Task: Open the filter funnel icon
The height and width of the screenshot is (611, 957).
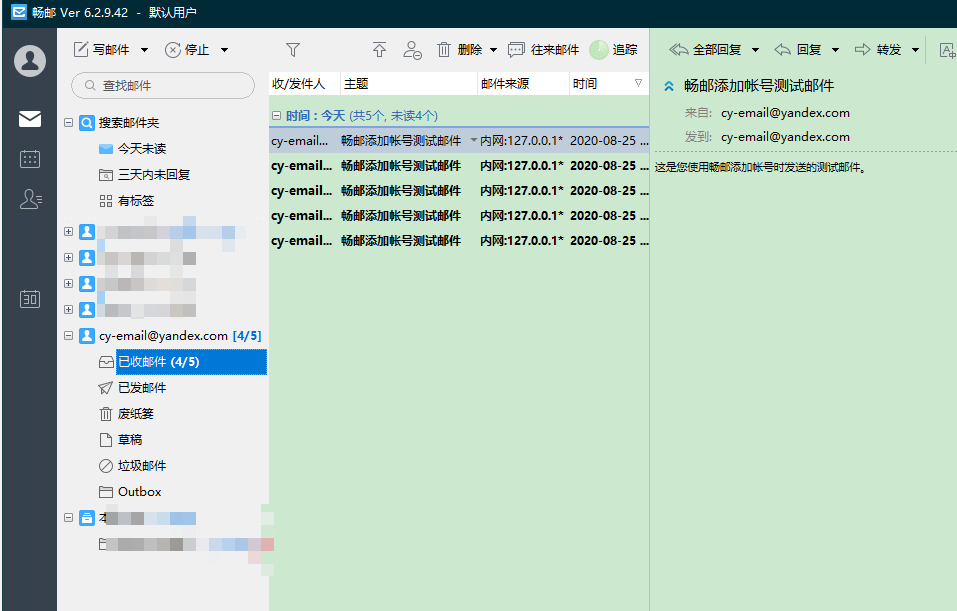Action: click(x=293, y=49)
